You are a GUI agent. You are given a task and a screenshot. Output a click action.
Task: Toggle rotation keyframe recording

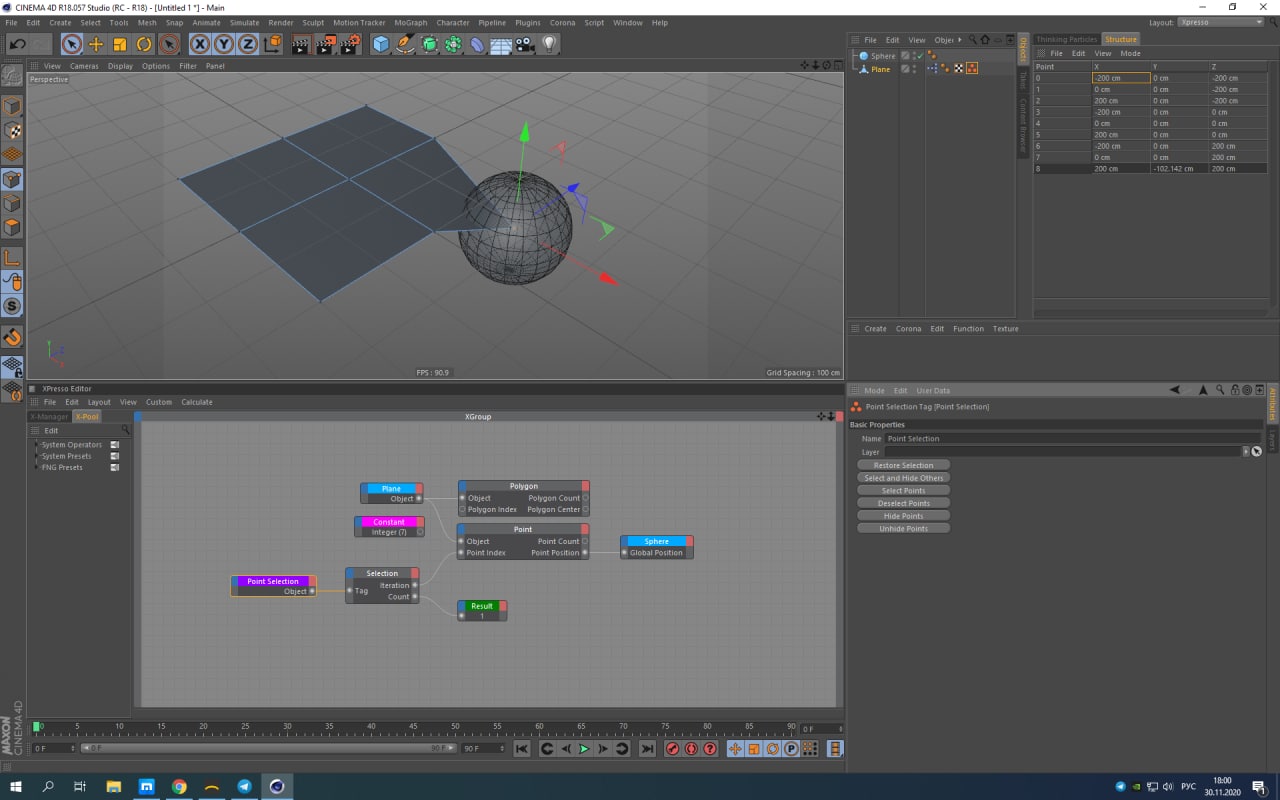(x=772, y=749)
